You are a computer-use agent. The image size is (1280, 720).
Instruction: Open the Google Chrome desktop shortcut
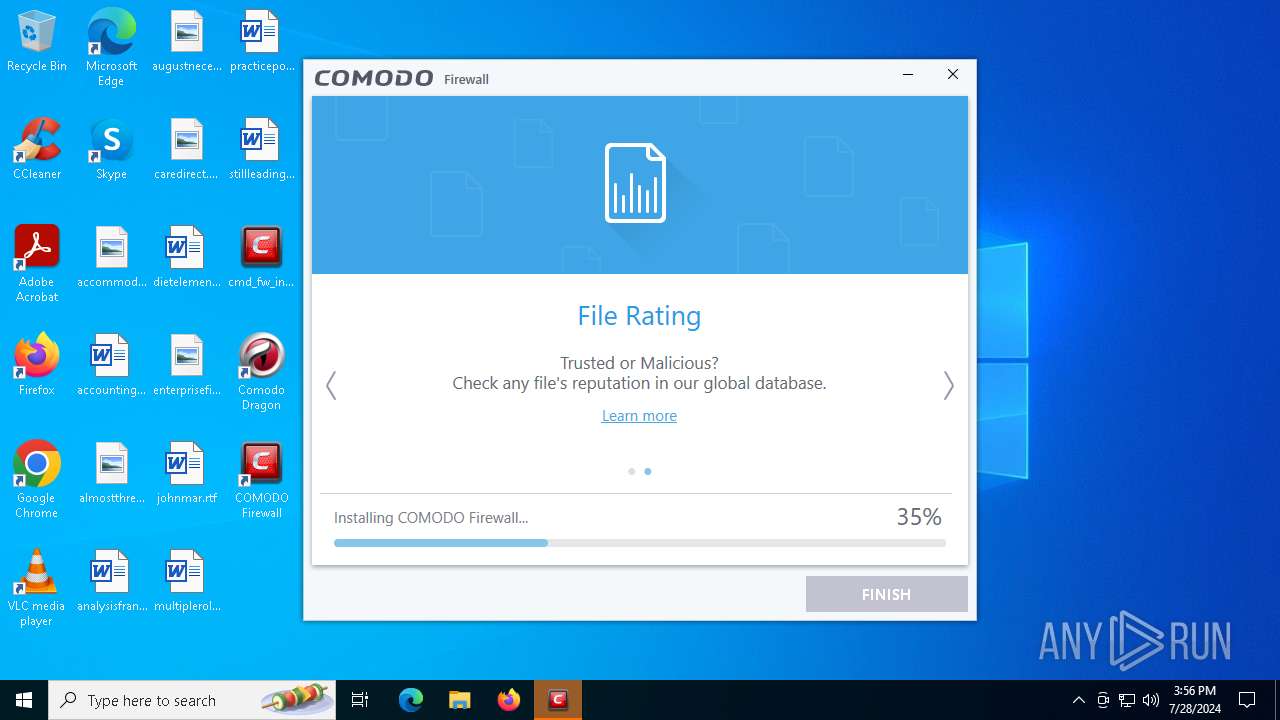point(37,480)
